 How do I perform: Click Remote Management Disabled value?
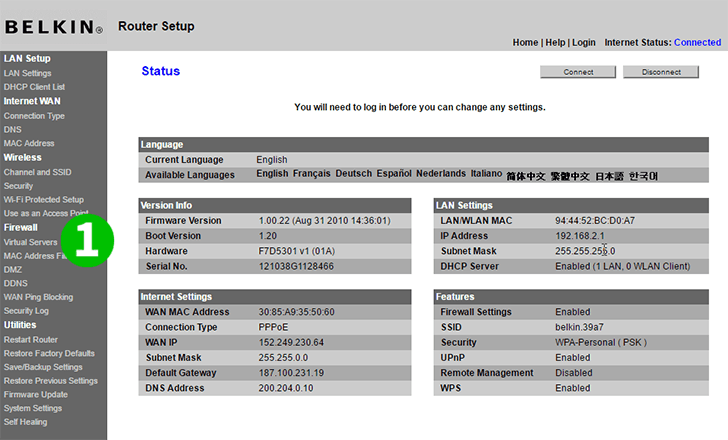pyautogui.click(x=574, y=373)
